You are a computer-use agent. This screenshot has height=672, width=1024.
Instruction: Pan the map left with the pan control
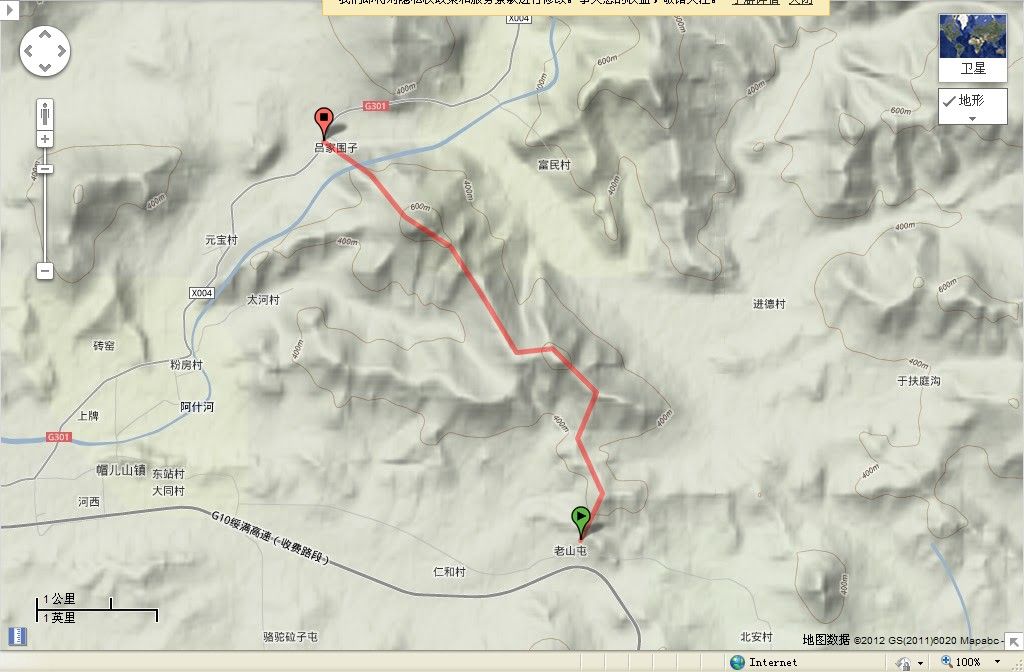pyautogui.click(x=28, y=51)
